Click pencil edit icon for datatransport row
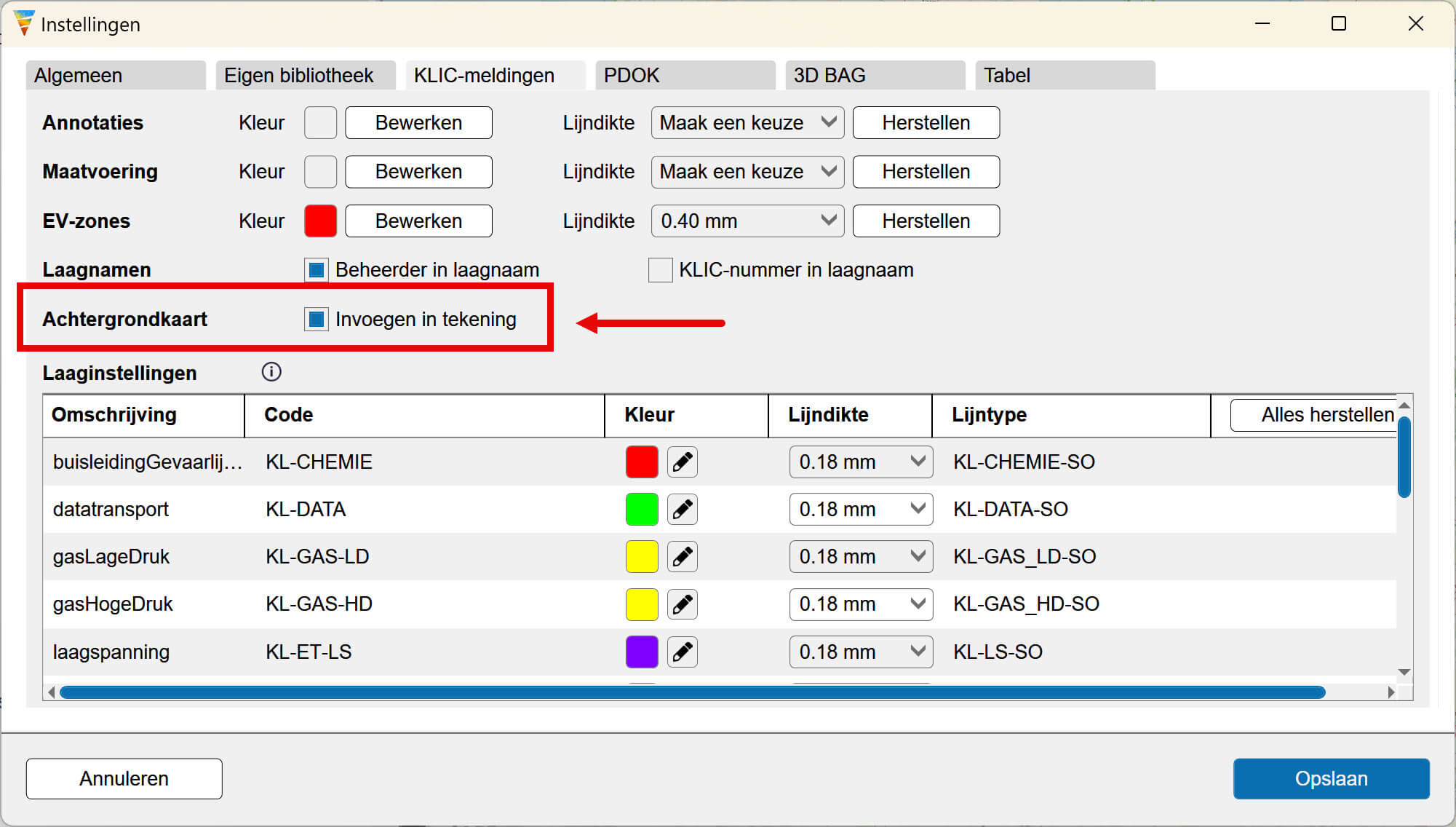 point(682,510)
